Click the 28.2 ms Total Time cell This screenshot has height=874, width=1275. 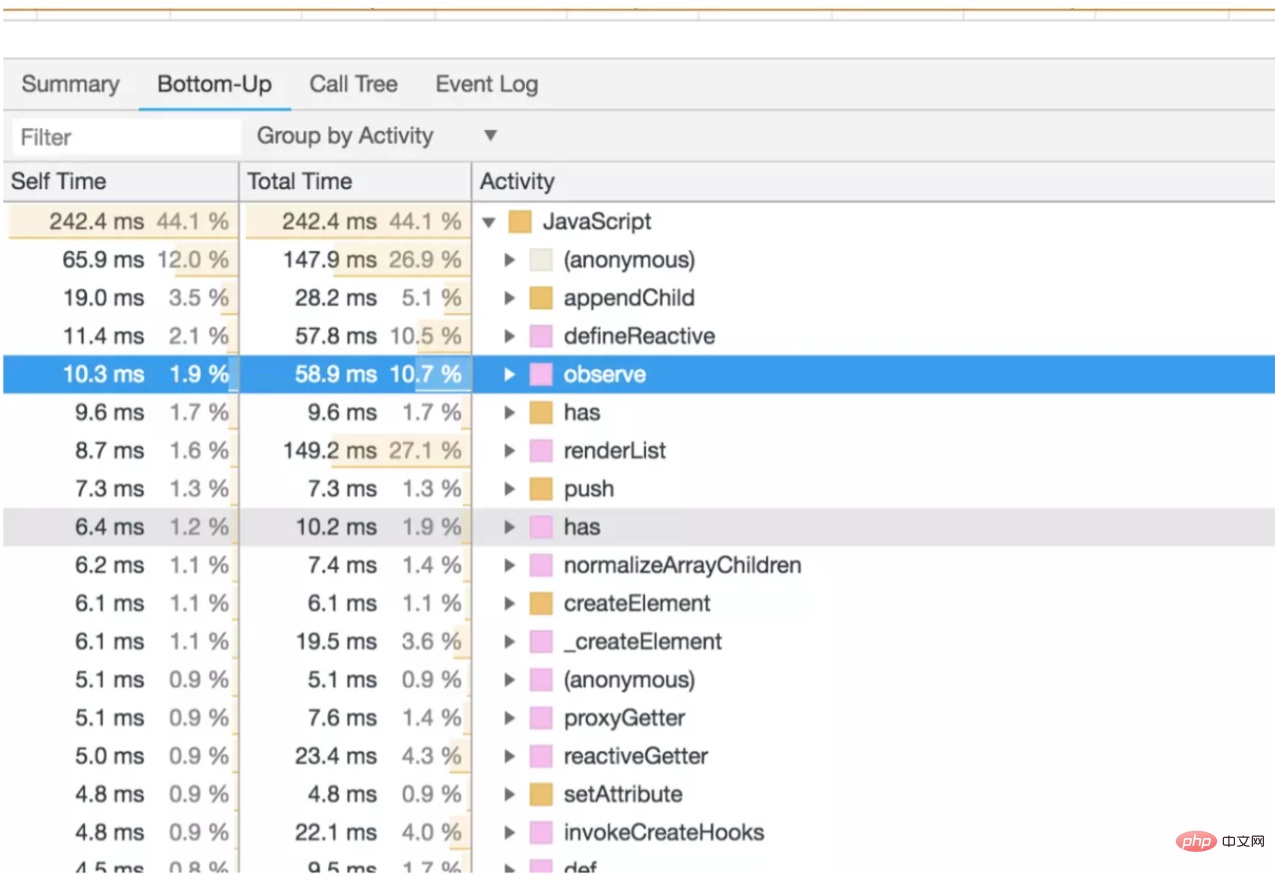tap(355, 298)
